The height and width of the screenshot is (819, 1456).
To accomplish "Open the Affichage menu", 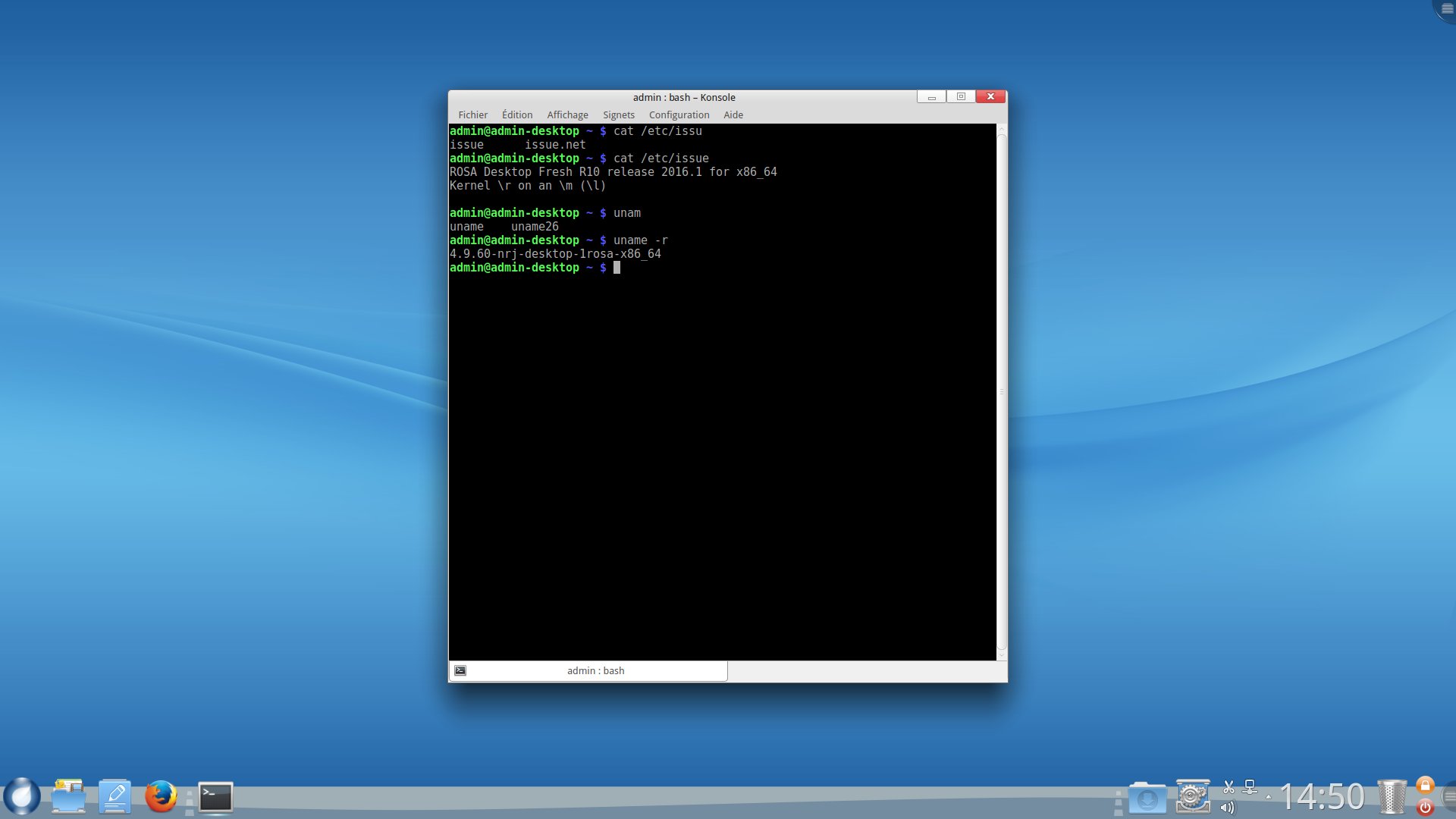I will pyautogui.click(x=567, y=115).
